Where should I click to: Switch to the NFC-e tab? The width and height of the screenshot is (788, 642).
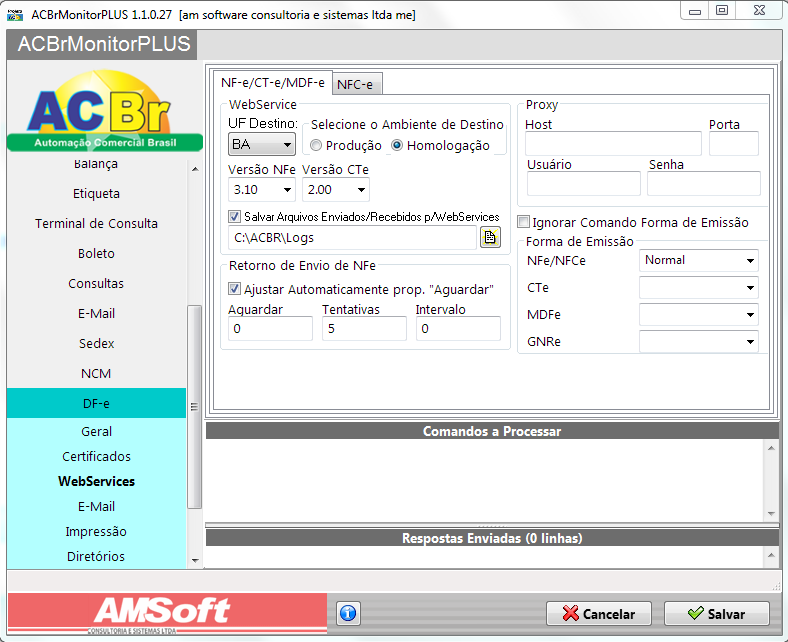pos(355,84)
